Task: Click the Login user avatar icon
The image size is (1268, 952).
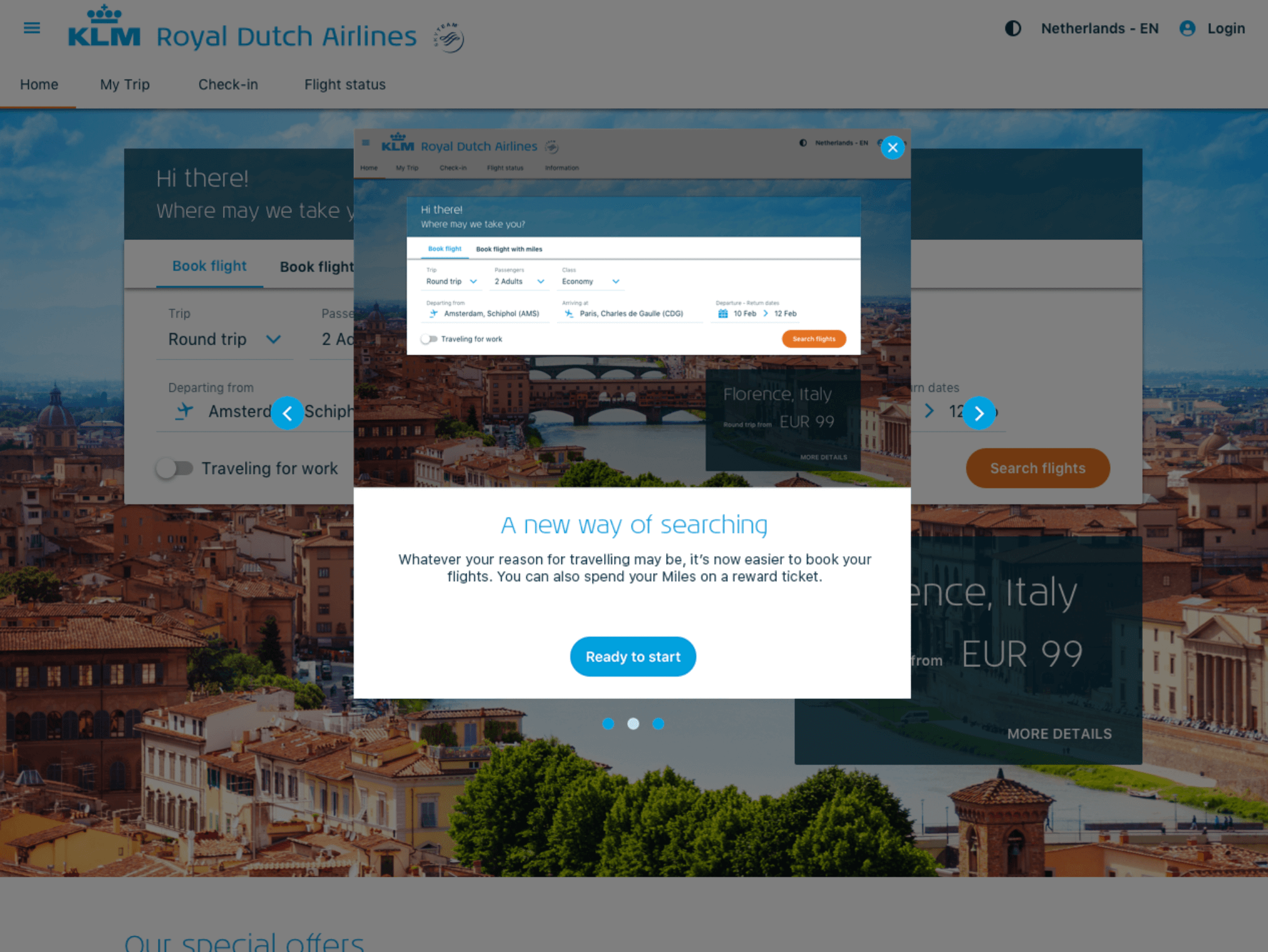Action: point(1187,29)
